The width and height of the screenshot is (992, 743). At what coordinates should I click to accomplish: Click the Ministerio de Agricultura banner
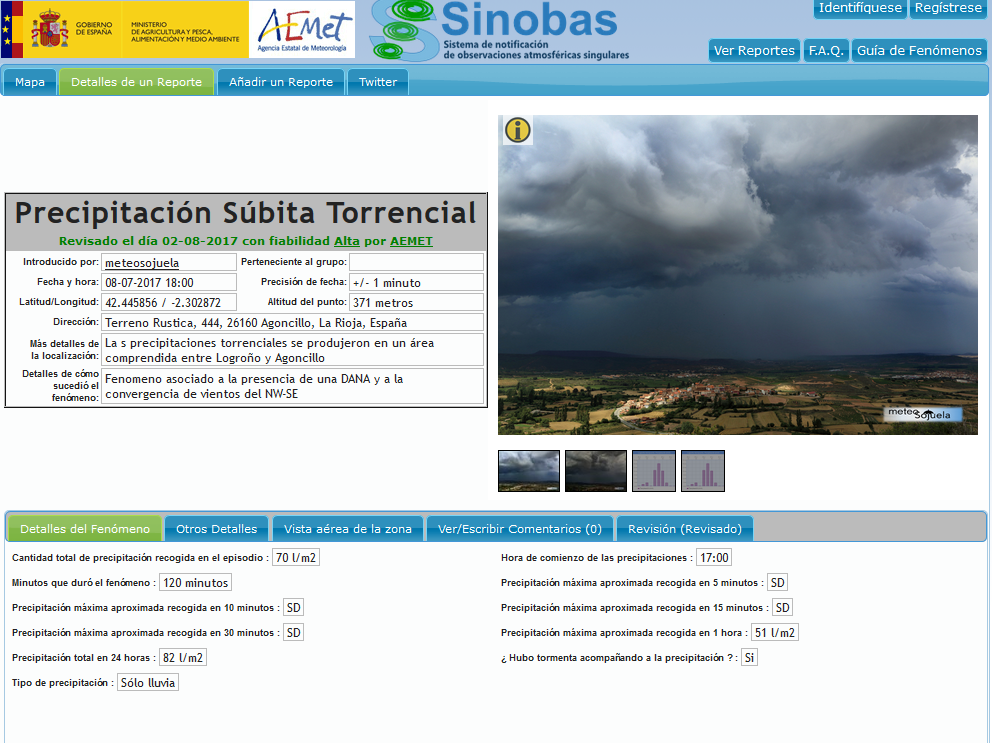point(185,32)
